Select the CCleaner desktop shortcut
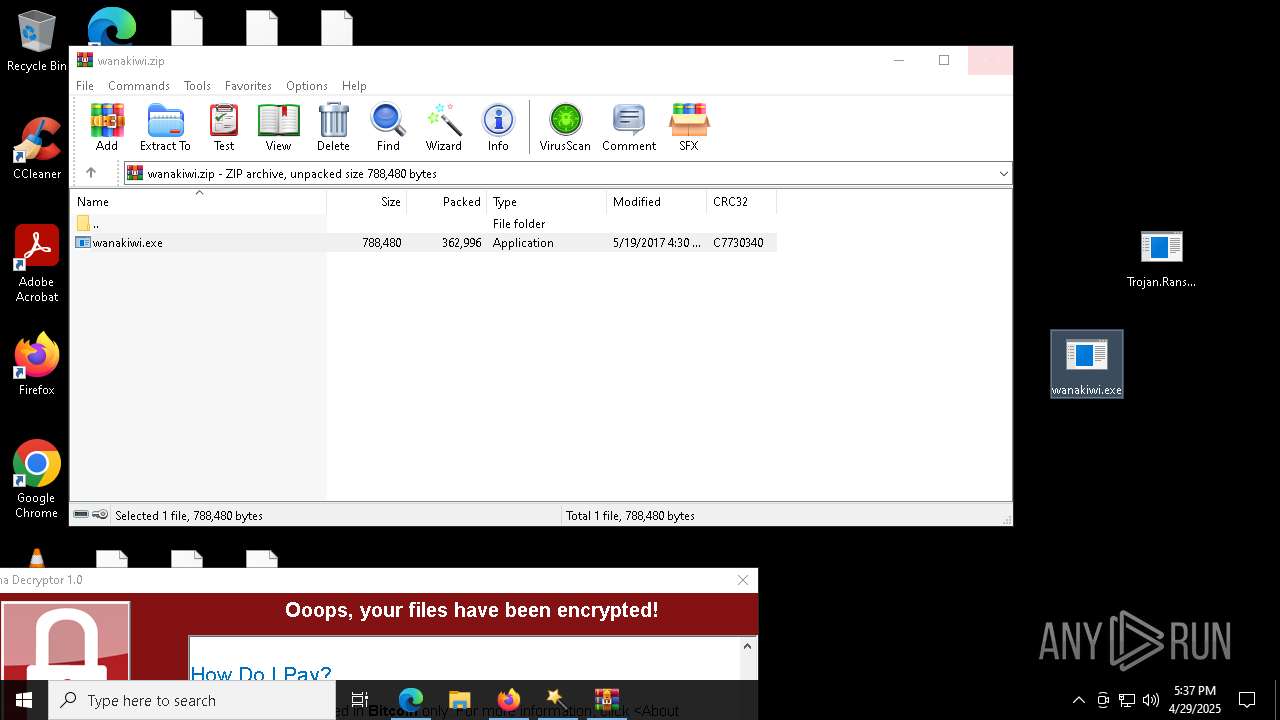The height and width of the screenshot is (720, 1280). click(37, 148)
